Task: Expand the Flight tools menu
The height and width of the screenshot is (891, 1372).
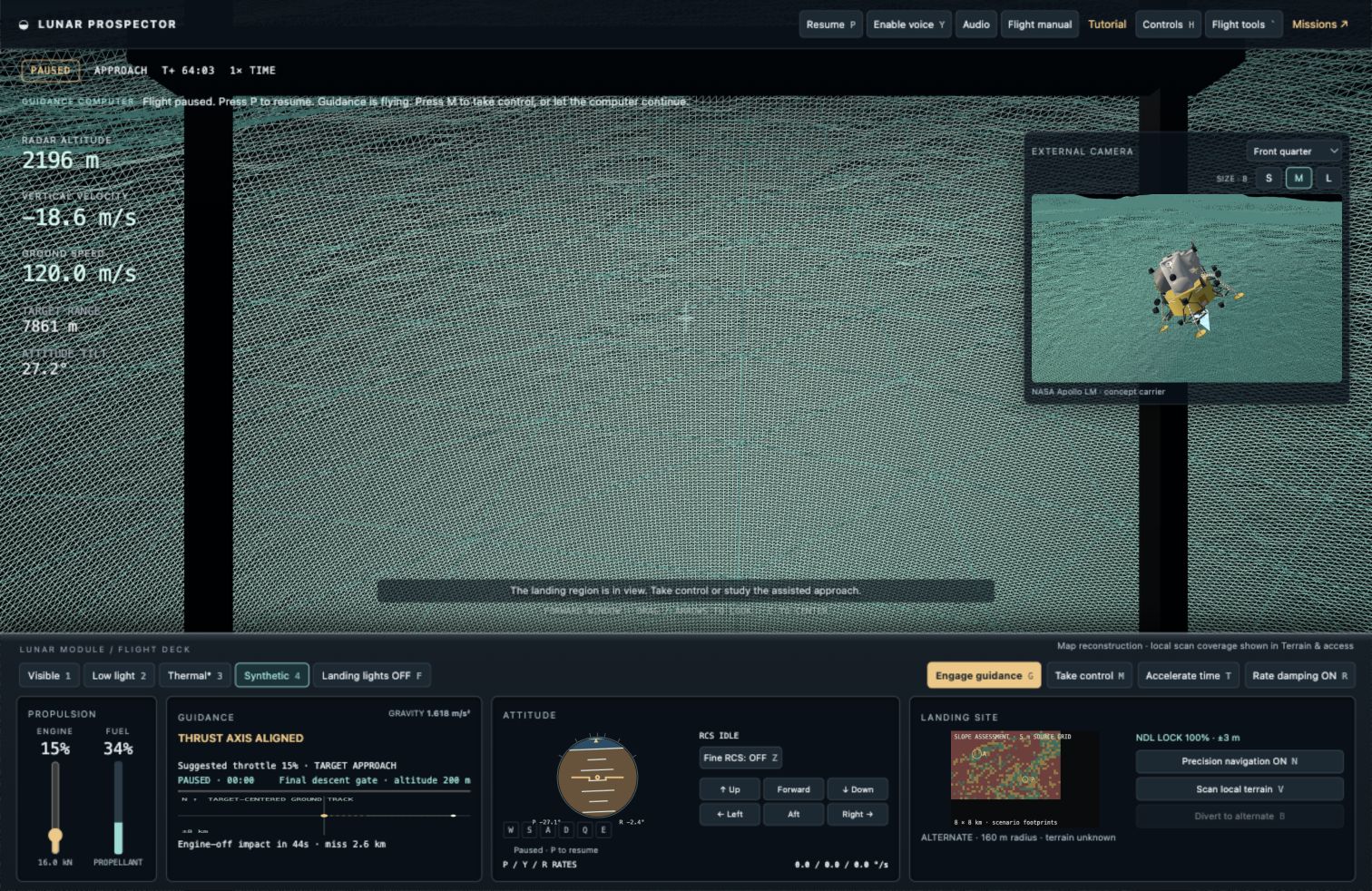Action: [x=1243, y=24]
